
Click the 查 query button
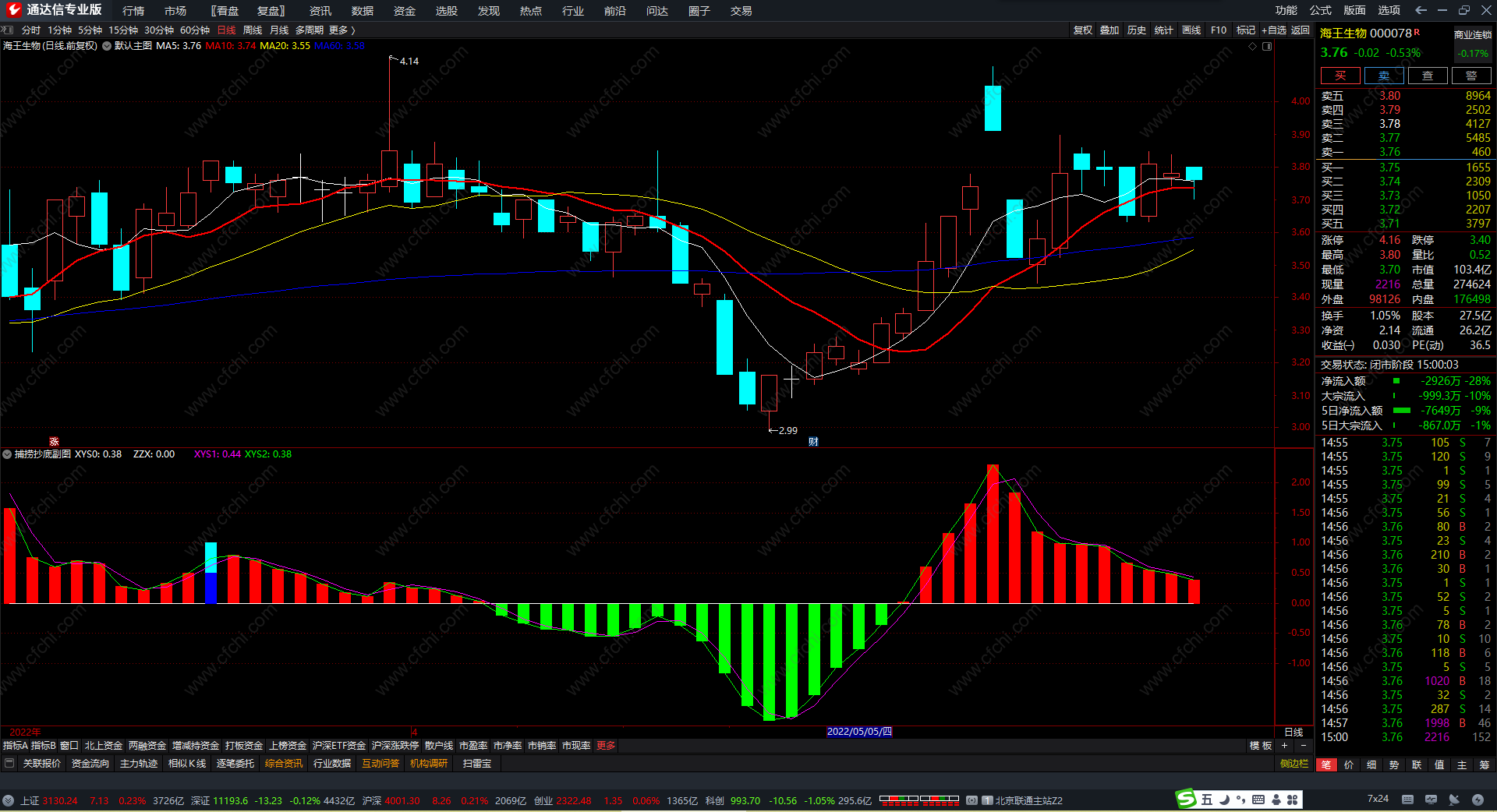click(x=1428, y=76)
